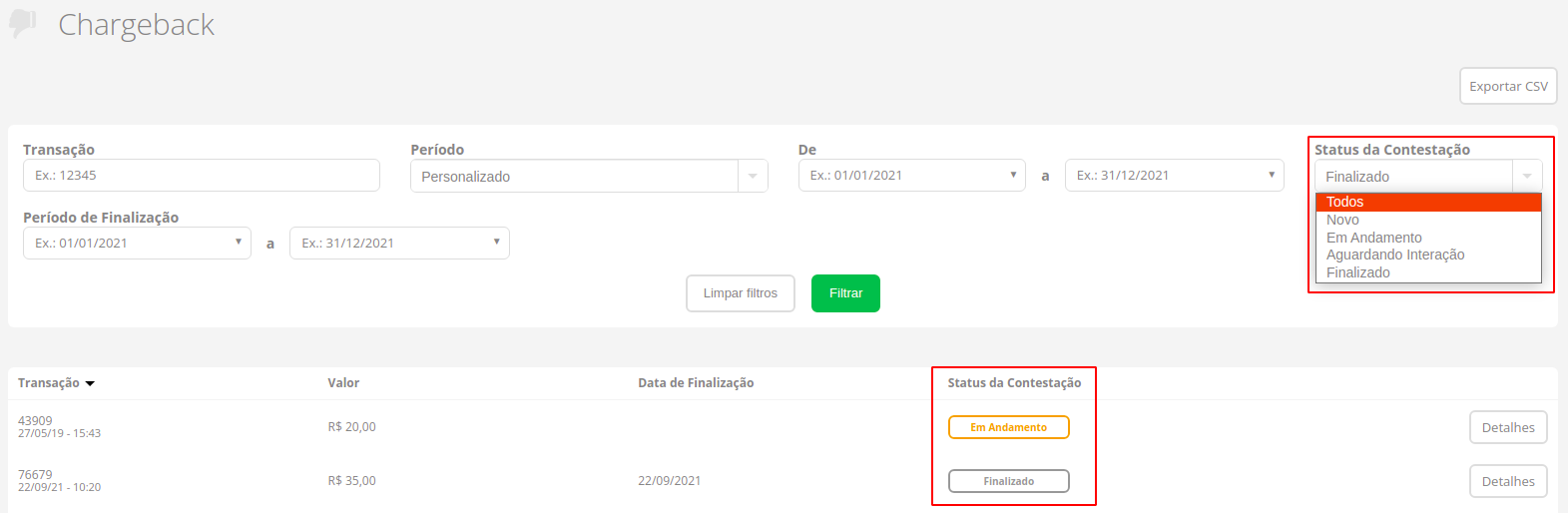The image size is (1568, 513).
Task: Focus the Transação search field
Action: click(x=202, y=175)
